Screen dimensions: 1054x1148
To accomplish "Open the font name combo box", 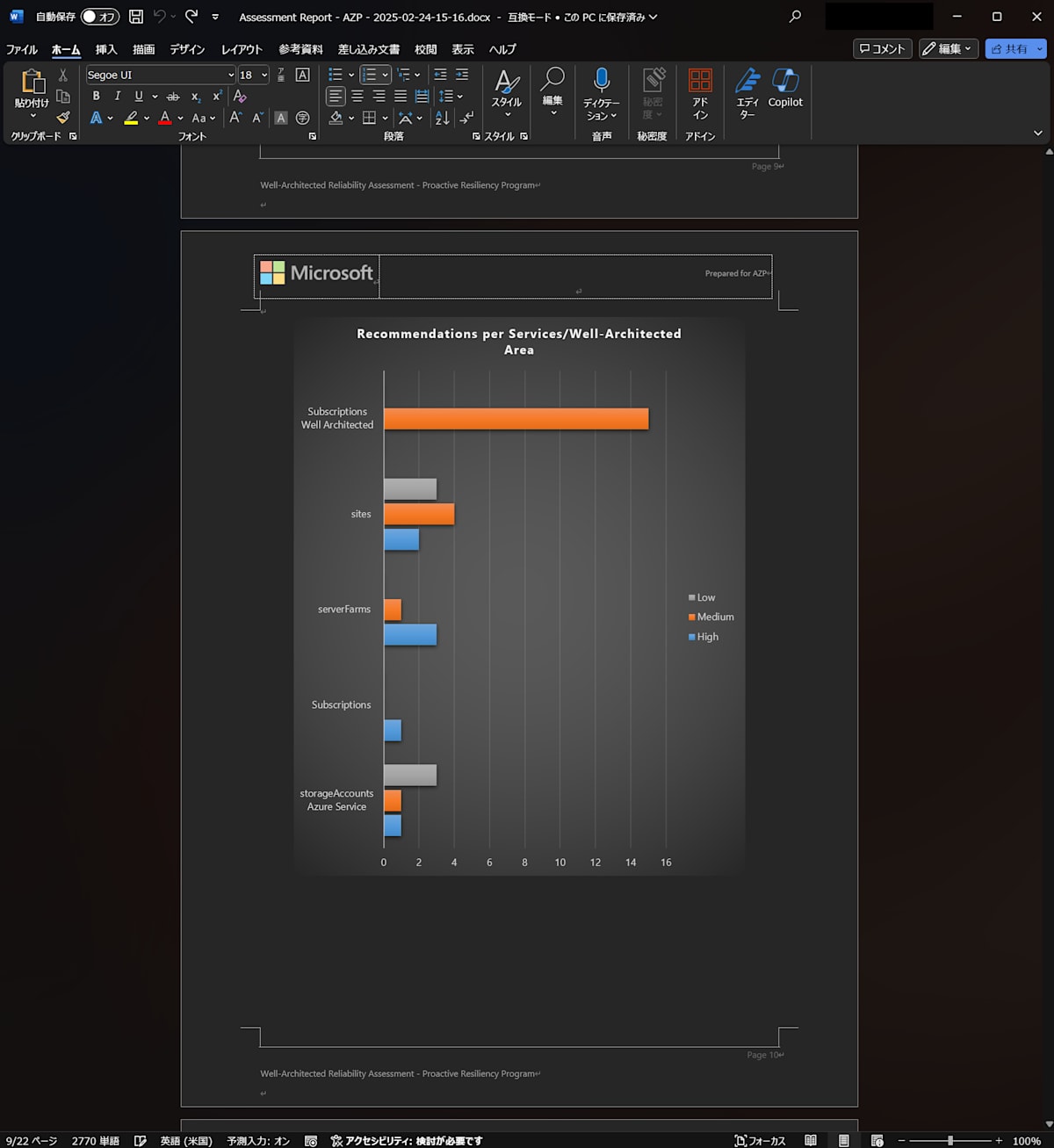I will point(160,75).
